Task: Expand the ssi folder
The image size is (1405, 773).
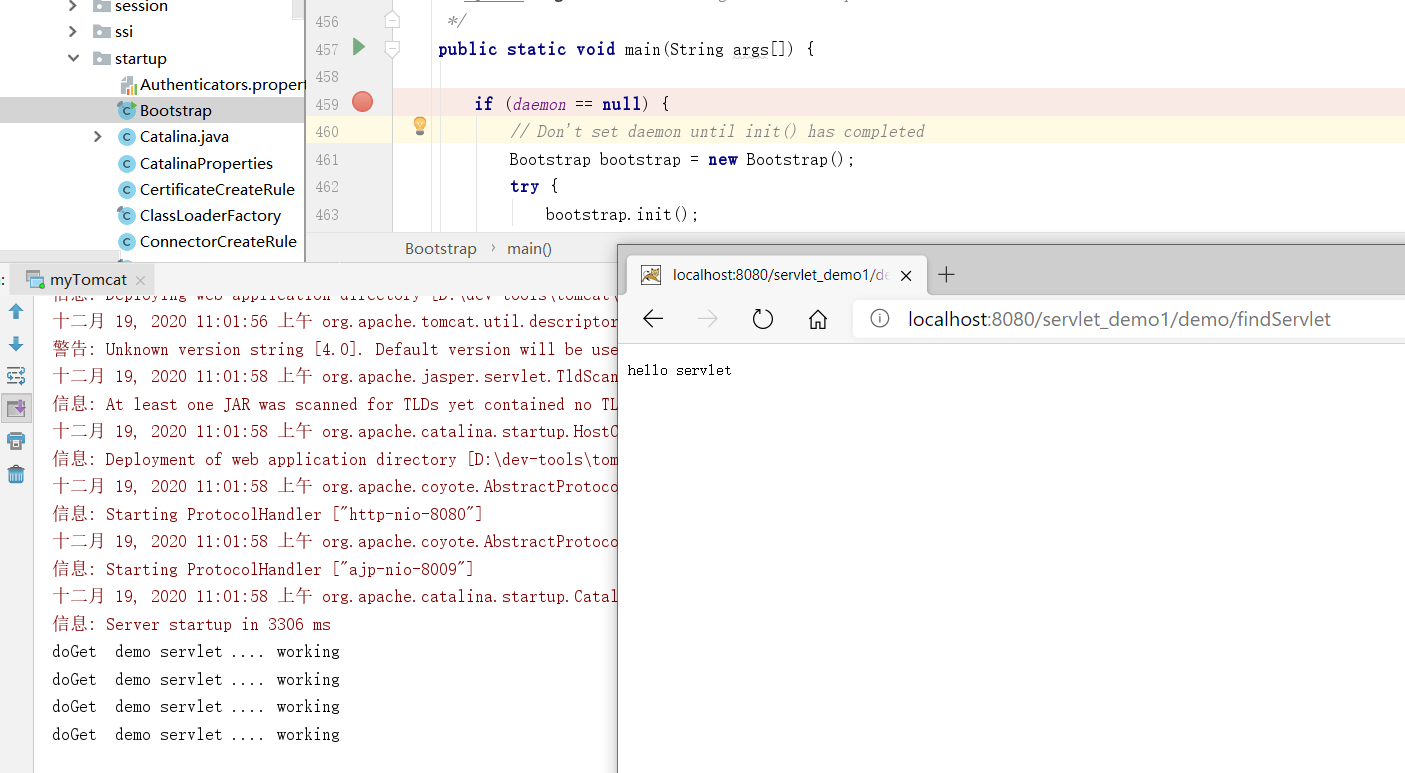Action: 73,32
